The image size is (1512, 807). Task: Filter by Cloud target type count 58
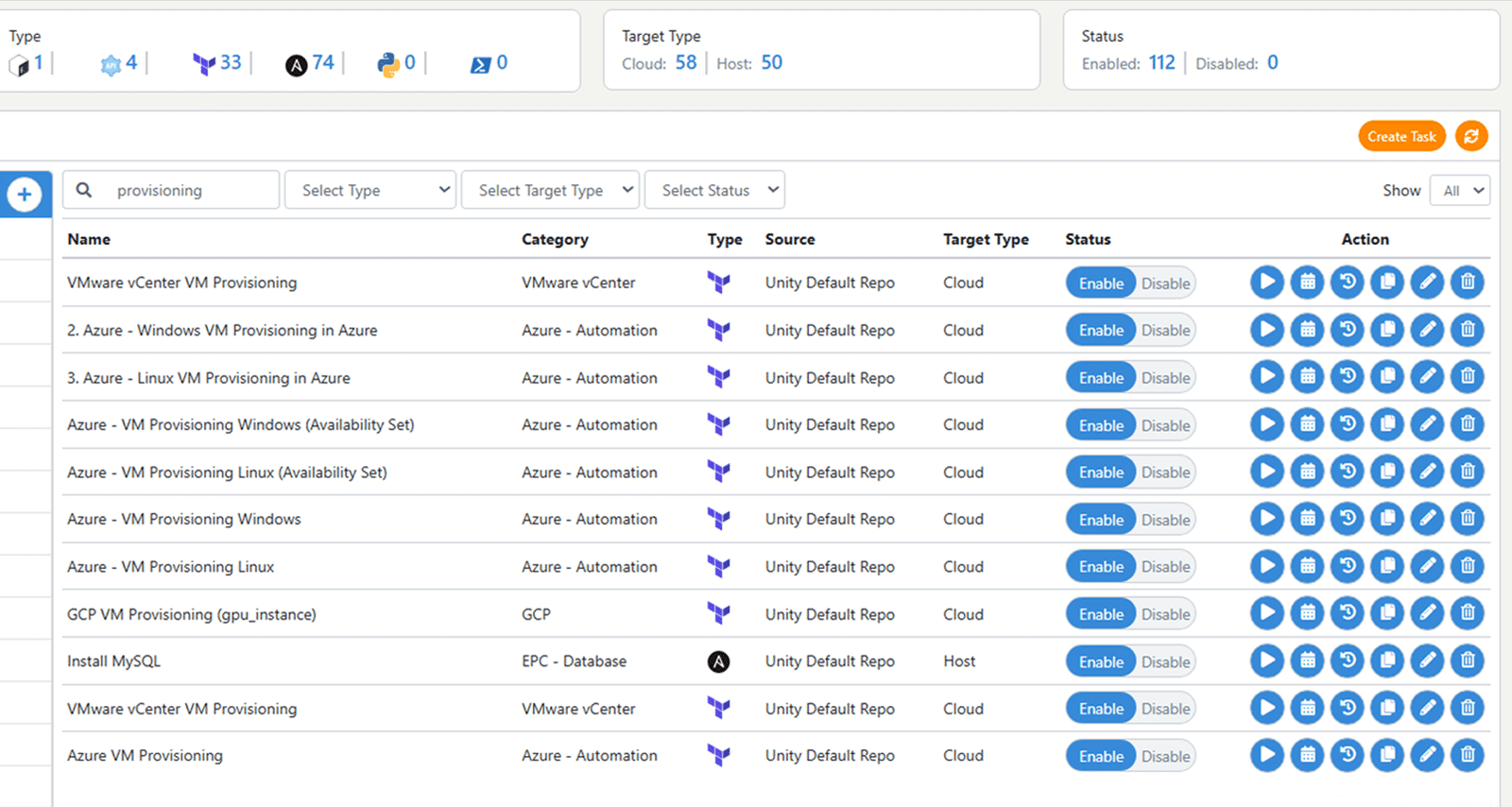click(685, 63)
